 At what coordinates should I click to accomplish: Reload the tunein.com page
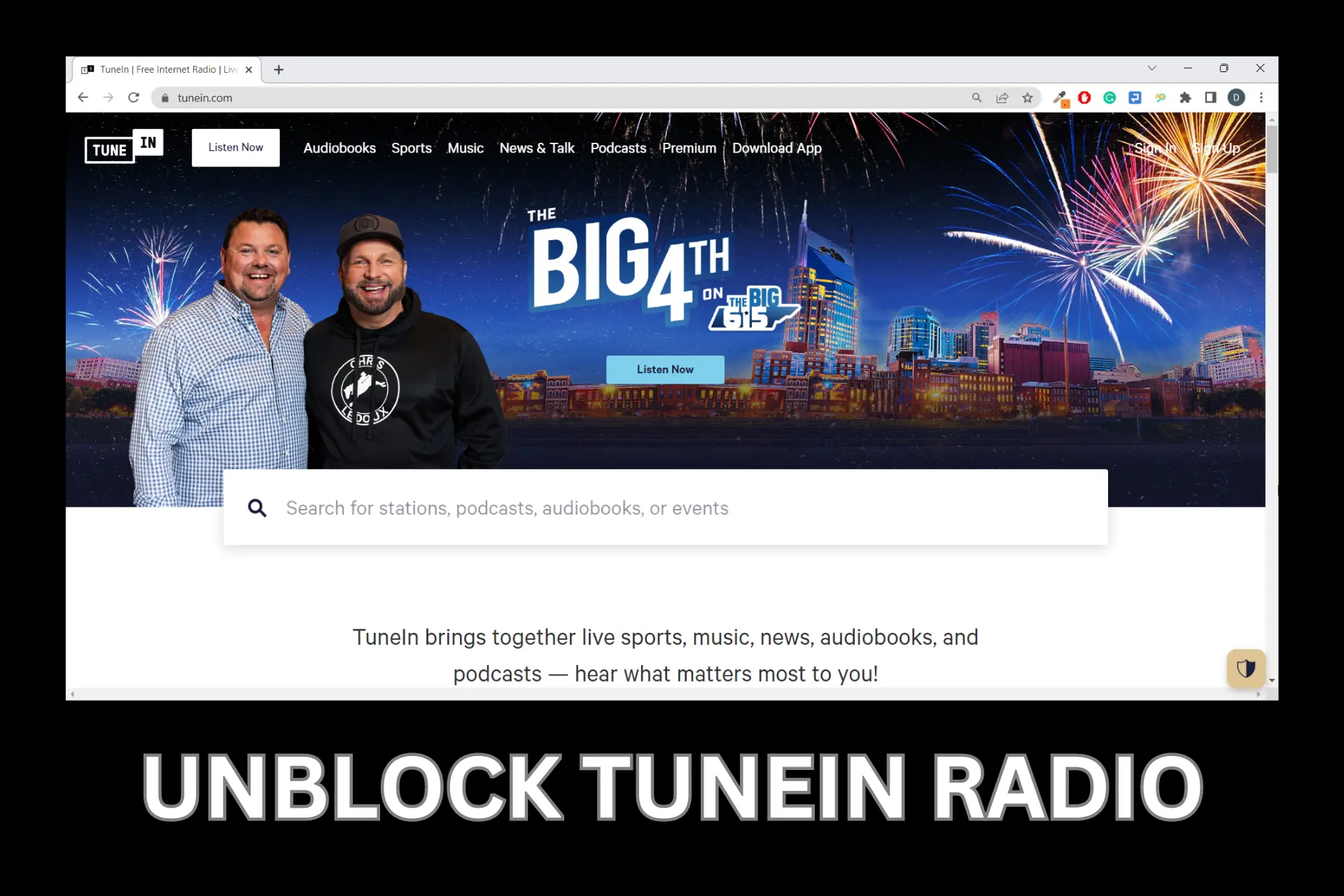(134, 98)
